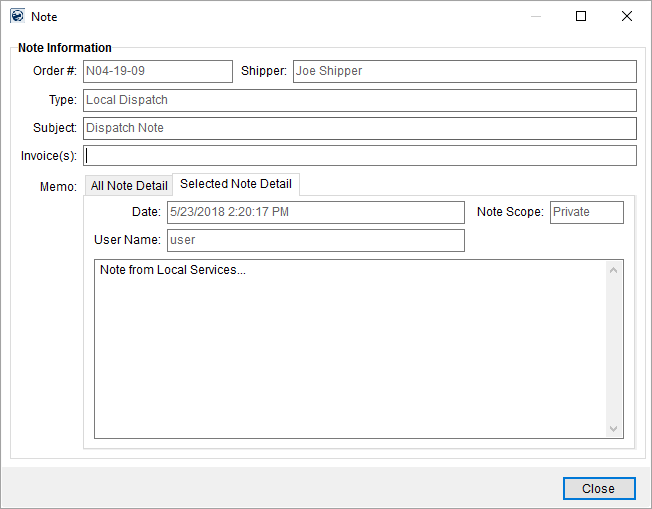Close the window with the X icon

coord(627,16)
